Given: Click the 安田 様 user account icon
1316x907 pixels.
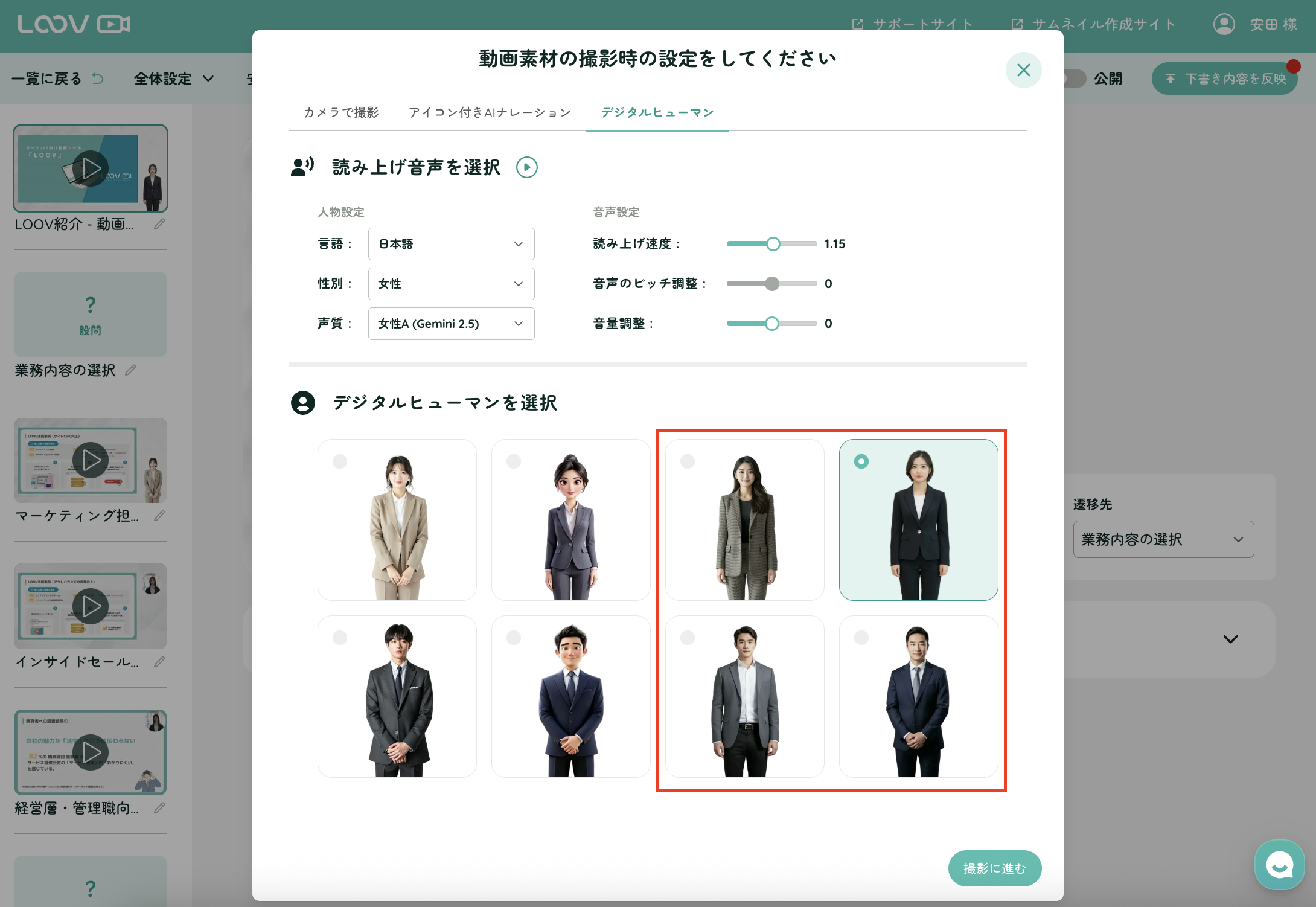Looking at the screenshot, I should (1224, 24).
